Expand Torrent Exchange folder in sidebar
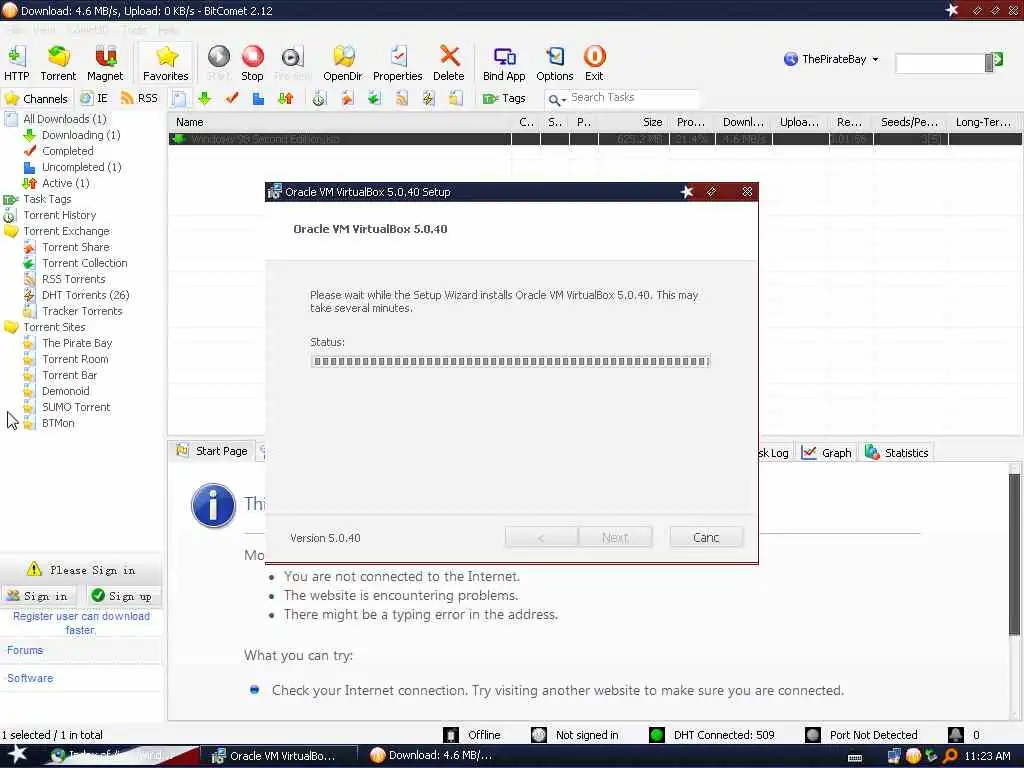The image size is (1024, 768). pos(66,231)
